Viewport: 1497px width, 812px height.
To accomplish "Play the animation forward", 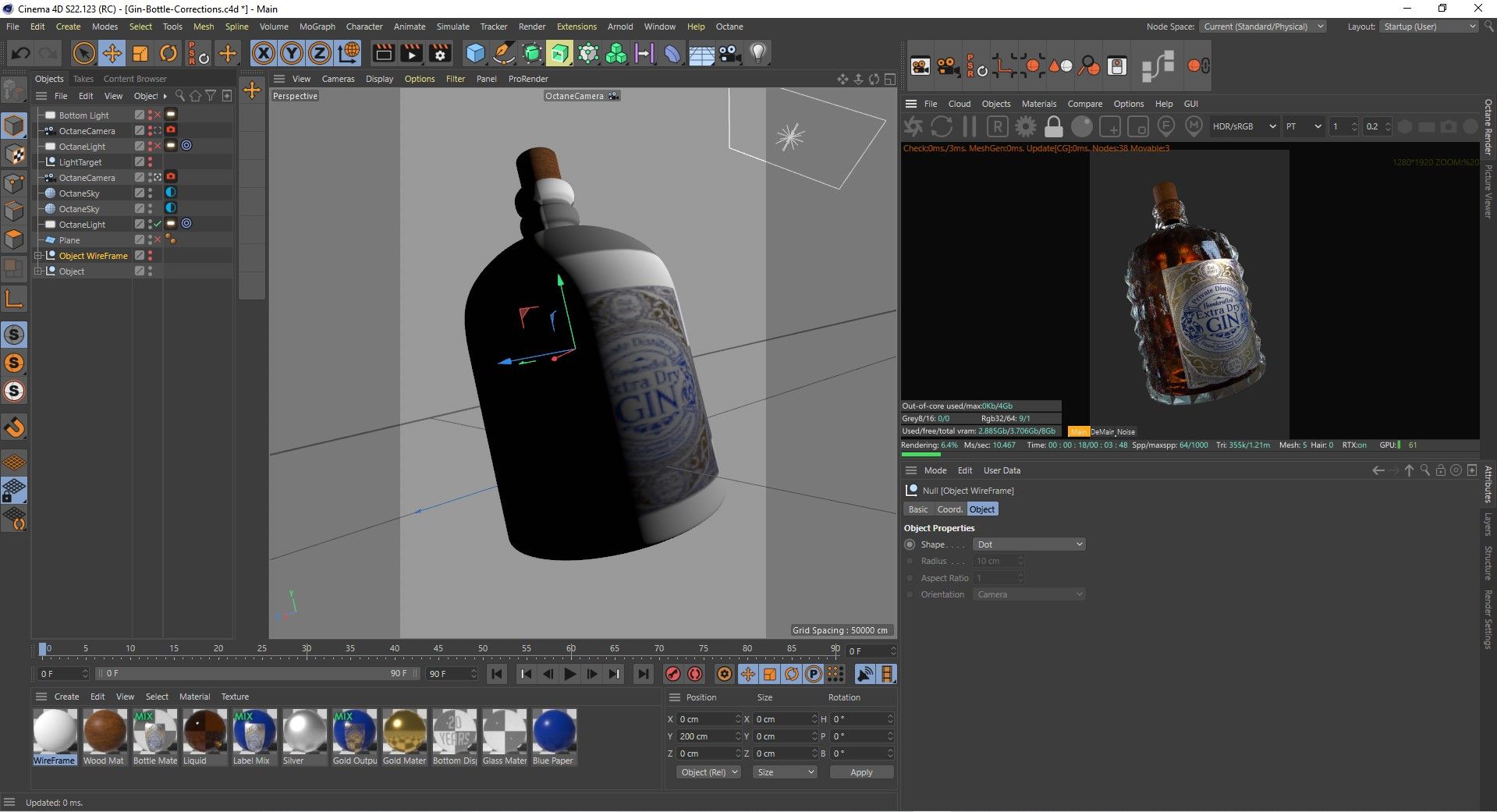I will click(570, 674).
